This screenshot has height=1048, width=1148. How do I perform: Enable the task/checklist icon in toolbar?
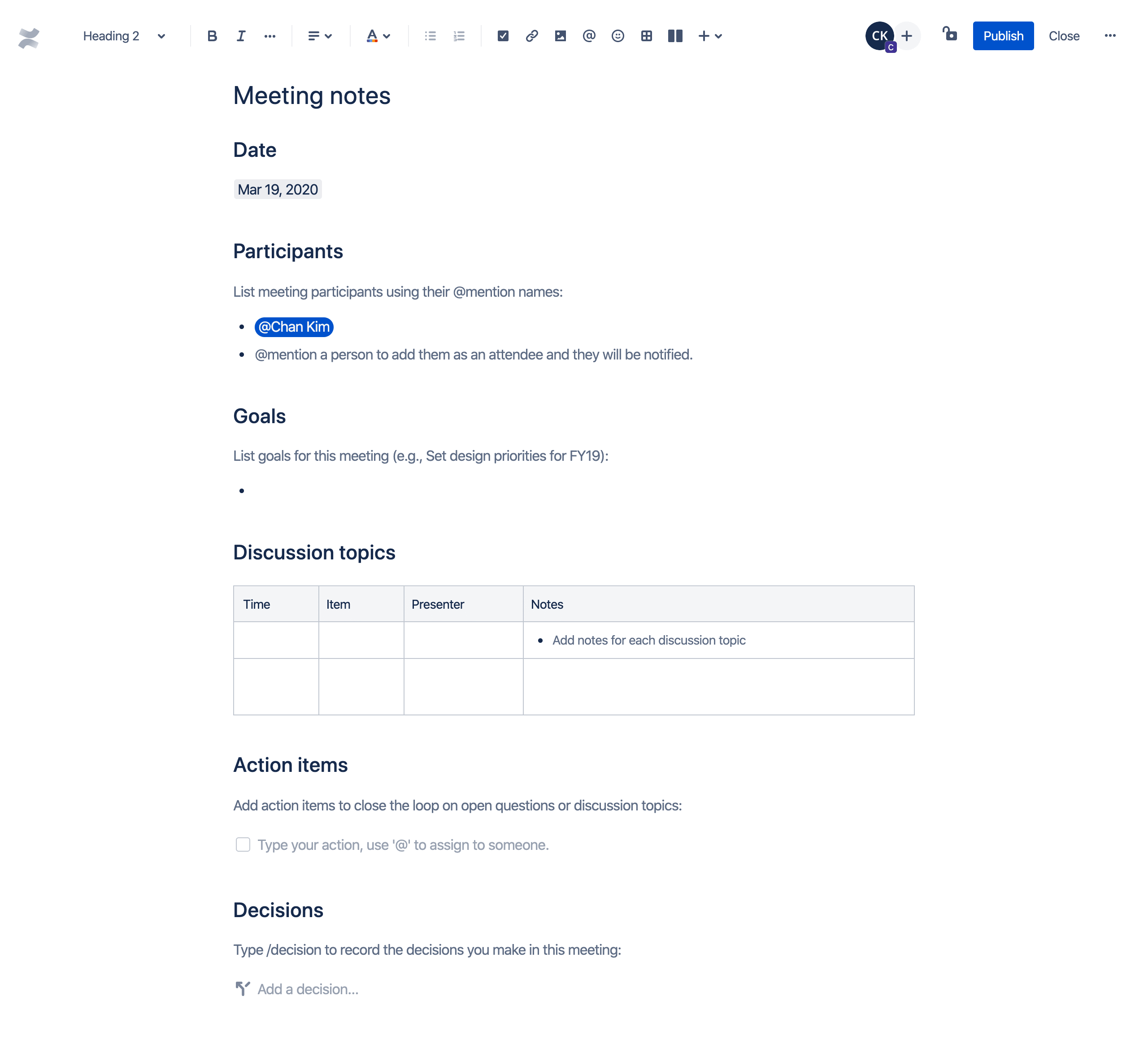click(502, 36)
